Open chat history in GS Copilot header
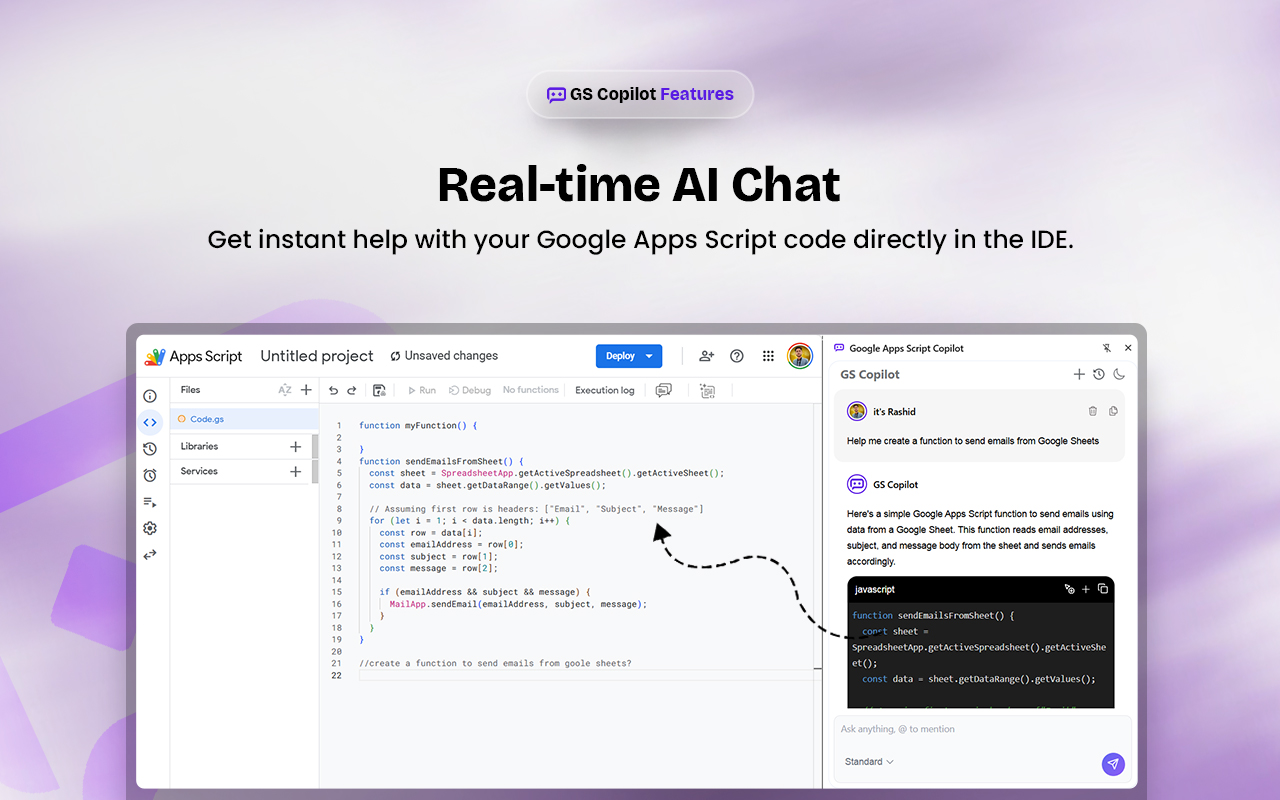Viewport: 1280px width, 800px height. click(1099, 374)
